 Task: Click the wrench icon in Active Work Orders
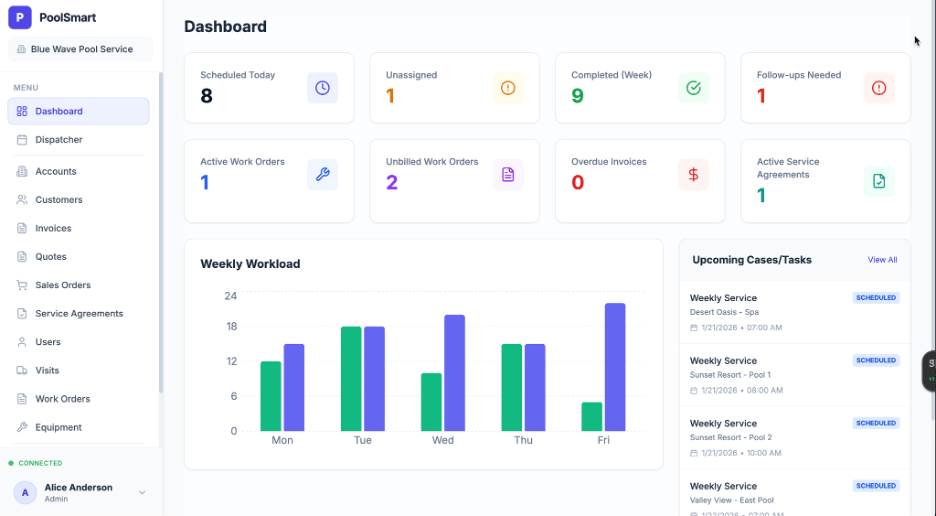pyautogui.click(x=322, y=175)
